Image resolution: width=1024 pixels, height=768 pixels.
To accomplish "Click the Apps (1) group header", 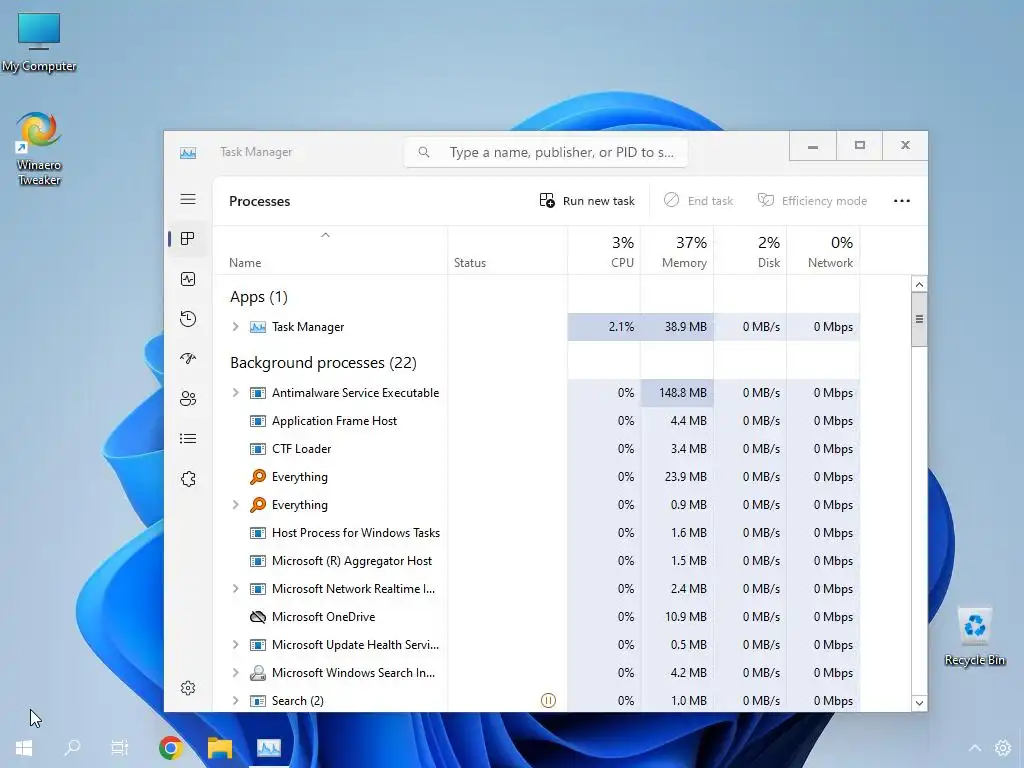I will [259, 297].
